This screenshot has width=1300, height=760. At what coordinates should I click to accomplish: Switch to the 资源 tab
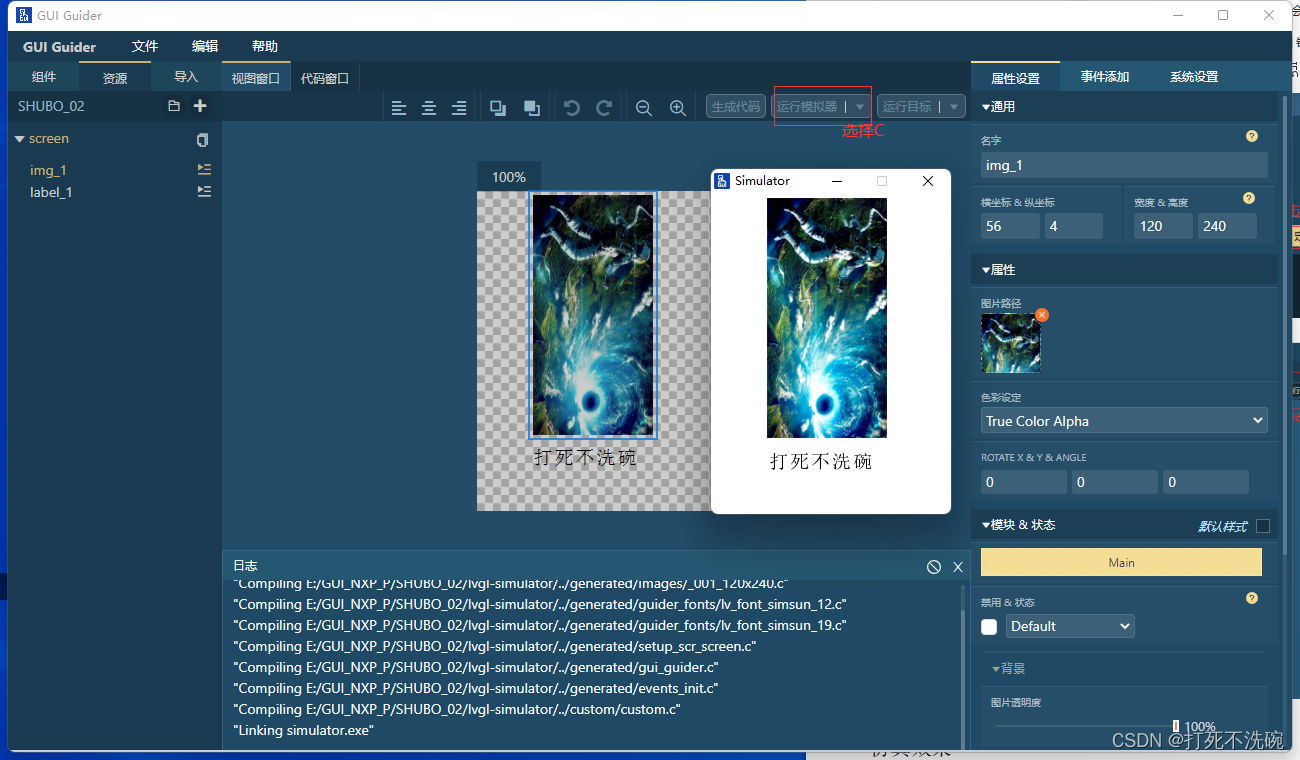pyautogui.click(x=115, y=77)
